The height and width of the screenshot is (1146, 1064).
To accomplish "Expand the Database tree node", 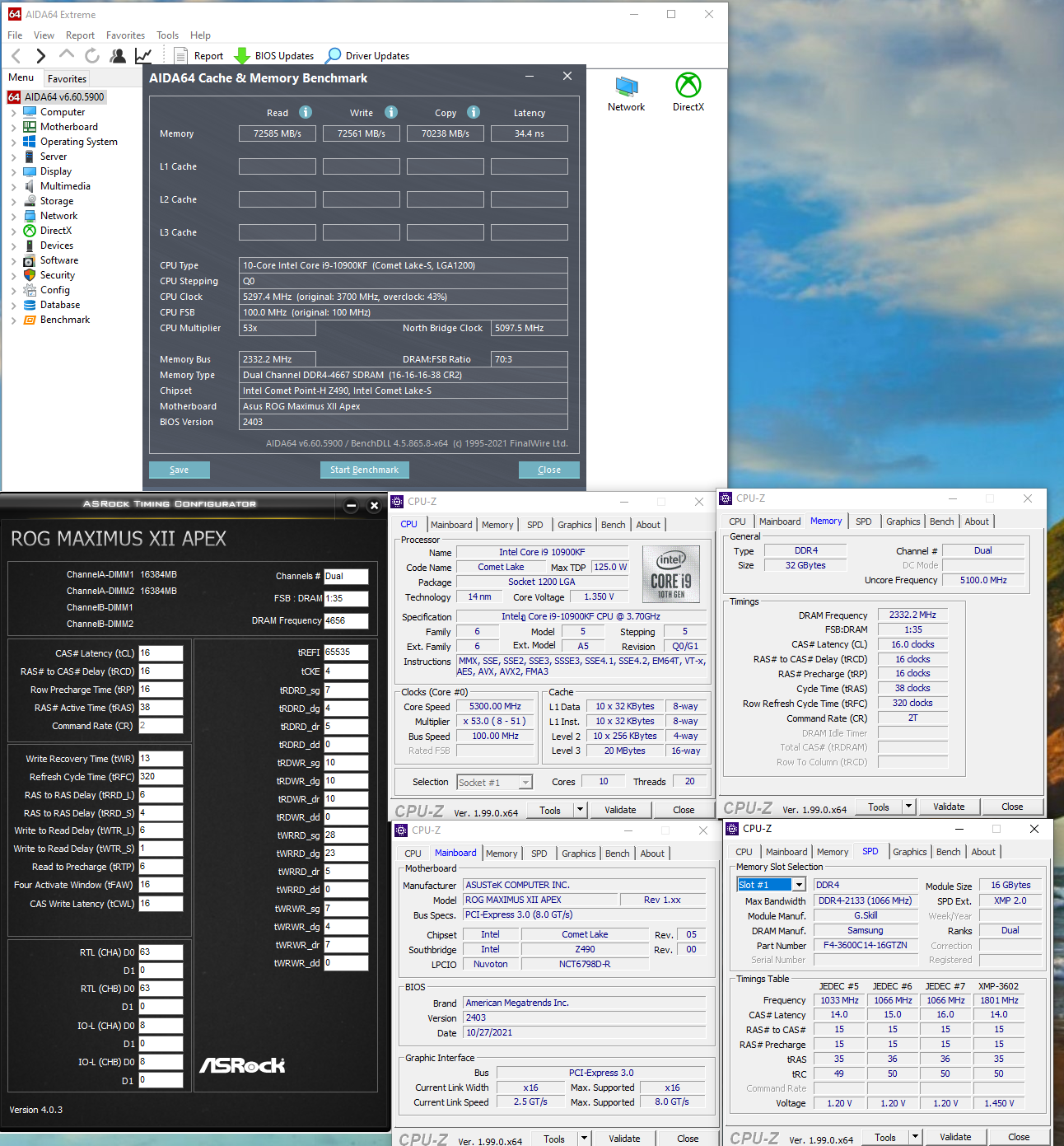I will click(x=13, y=306).
